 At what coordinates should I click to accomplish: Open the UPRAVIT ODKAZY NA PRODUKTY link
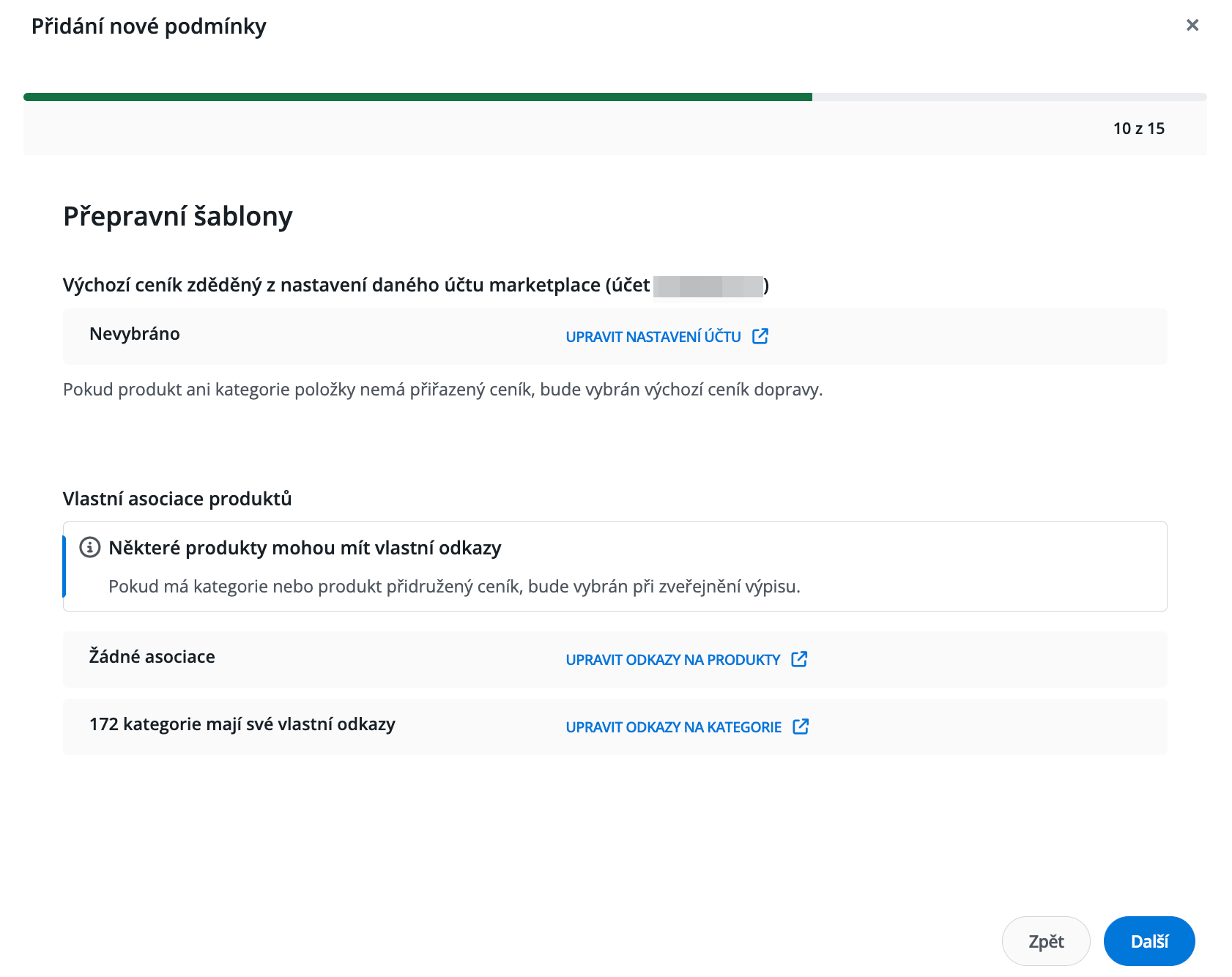click(x=672, y=660)
